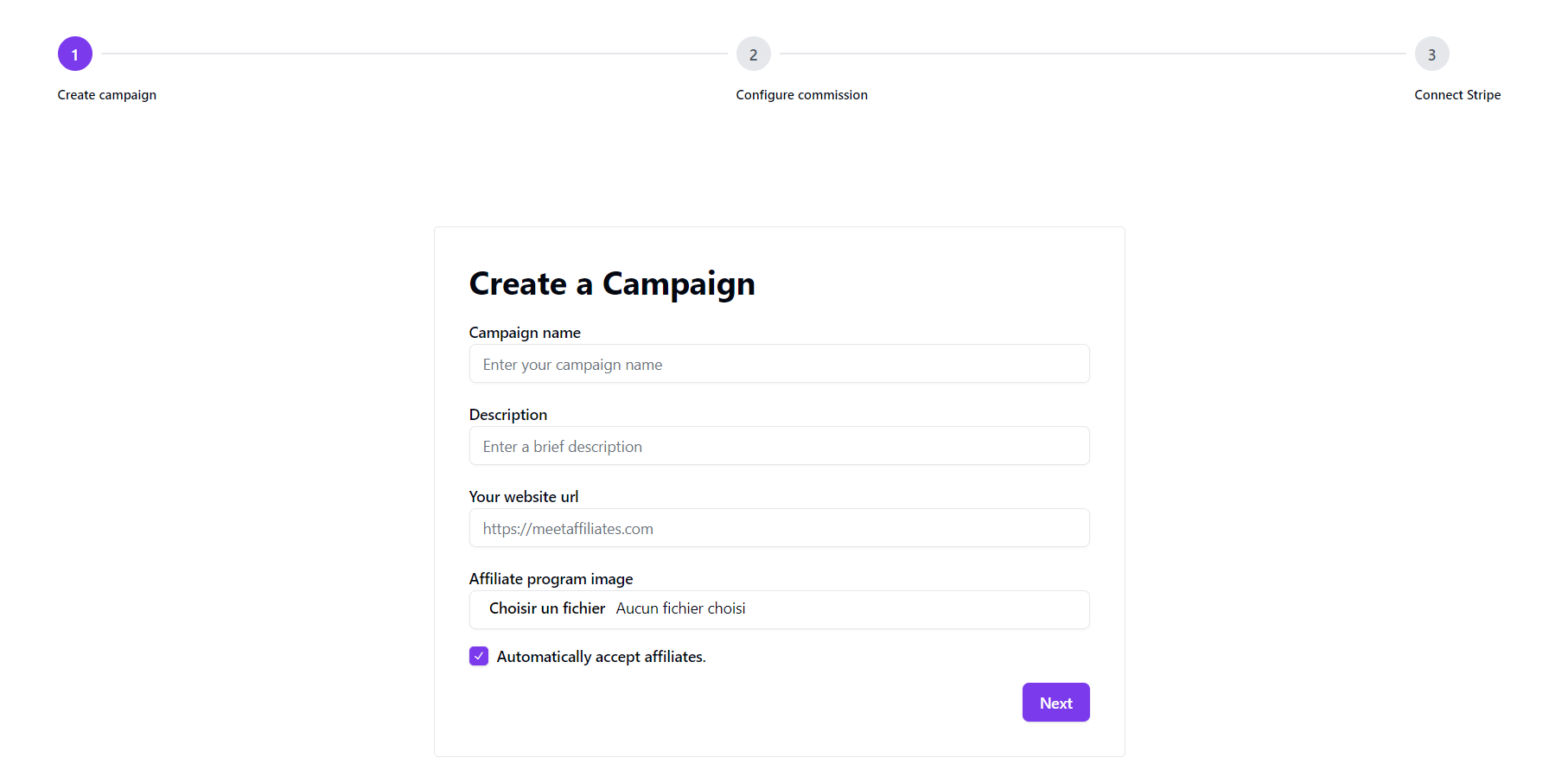
Task: Select the purple highlighted current step marker
Action: pyautogui.click(x=75, y=54)
